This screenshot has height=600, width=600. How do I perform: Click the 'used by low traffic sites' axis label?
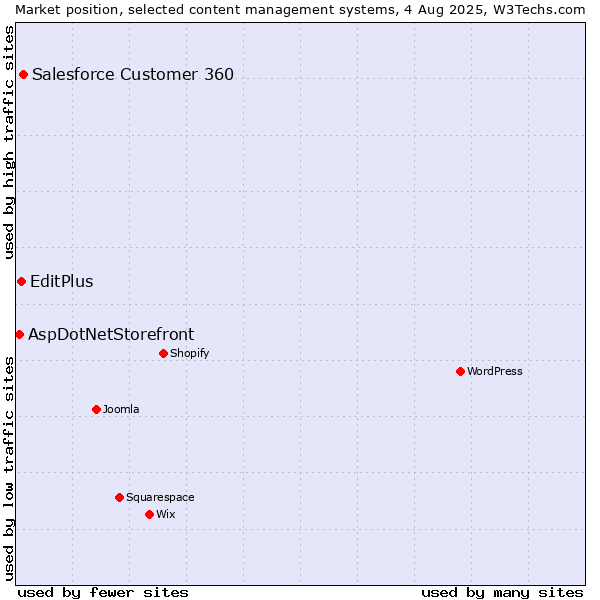point(9,469)
